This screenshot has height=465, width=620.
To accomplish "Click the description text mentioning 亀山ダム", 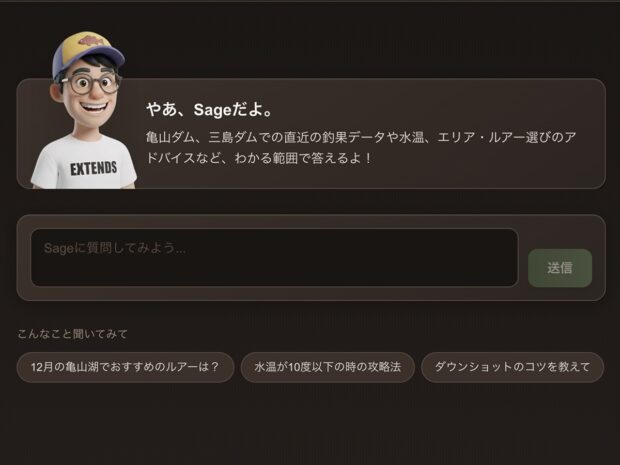I will tap(361, 137).
